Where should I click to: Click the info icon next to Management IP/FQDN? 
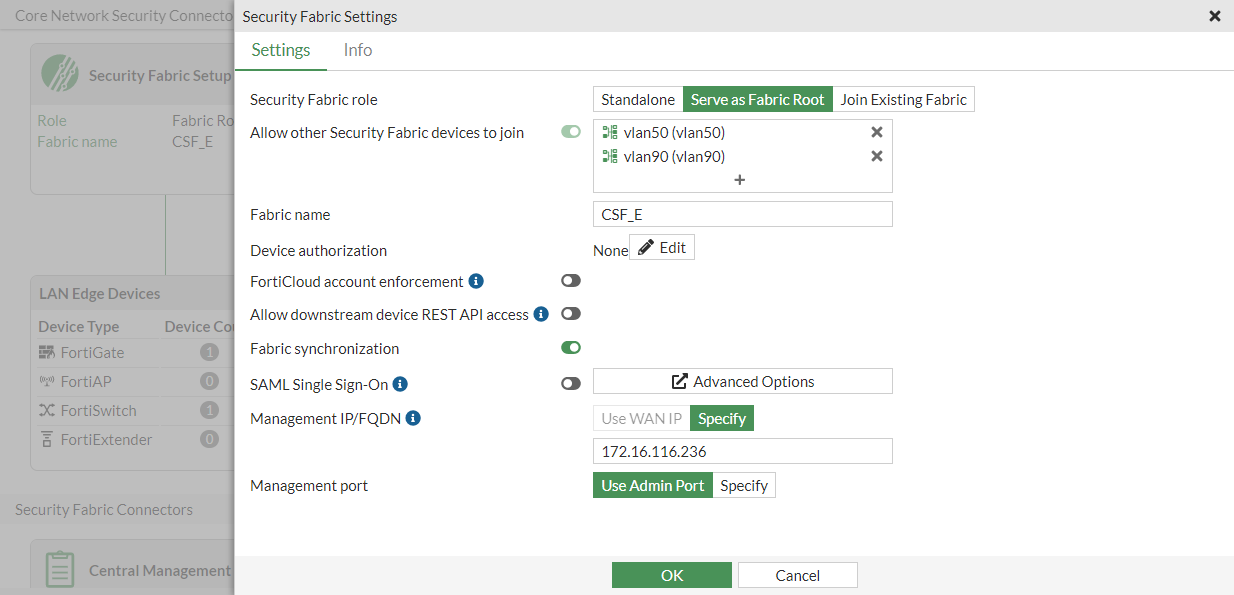pyautogui.click(x=413, y=418)
